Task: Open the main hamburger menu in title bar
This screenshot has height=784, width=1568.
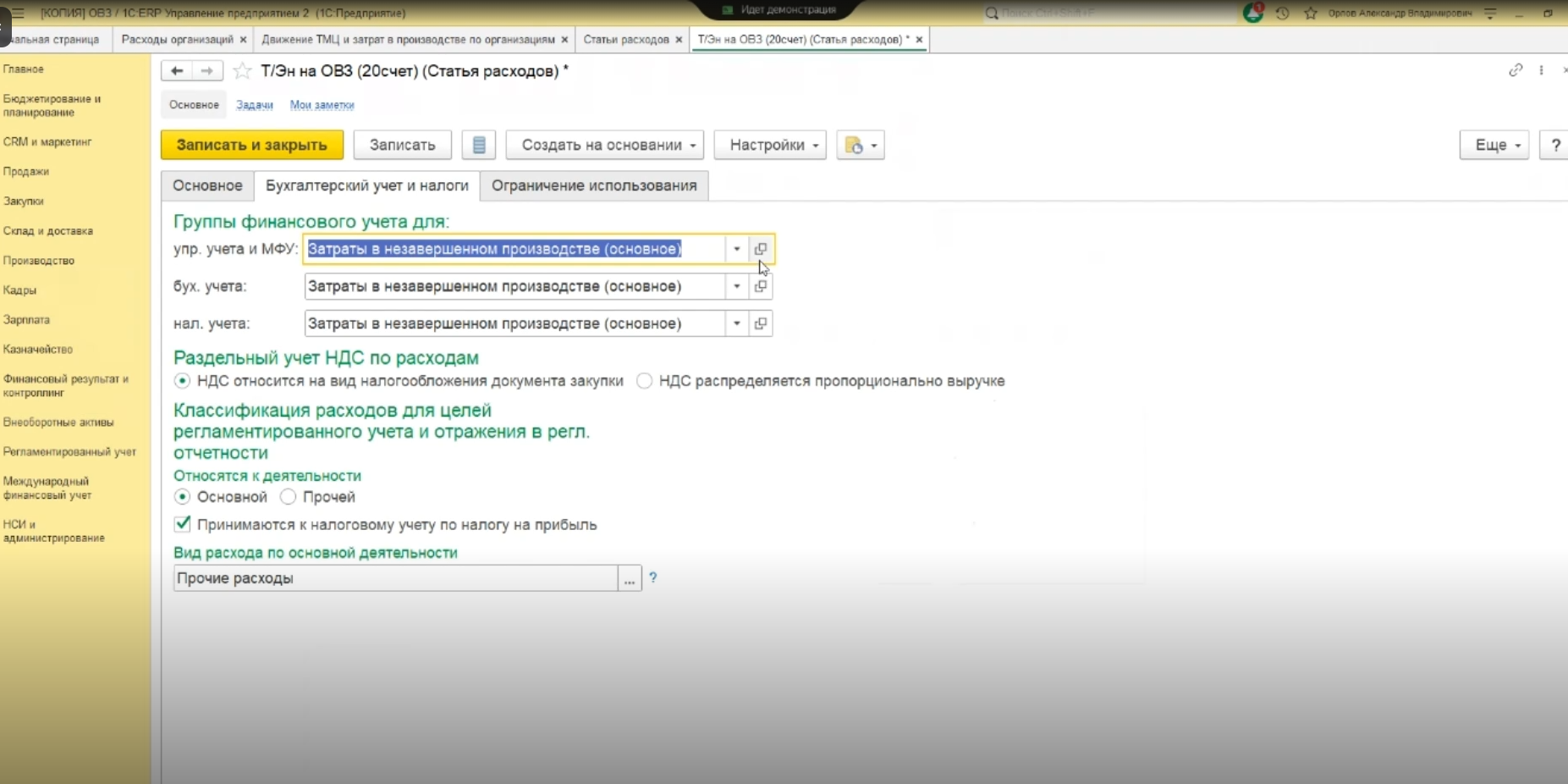Action: [18, 13]
